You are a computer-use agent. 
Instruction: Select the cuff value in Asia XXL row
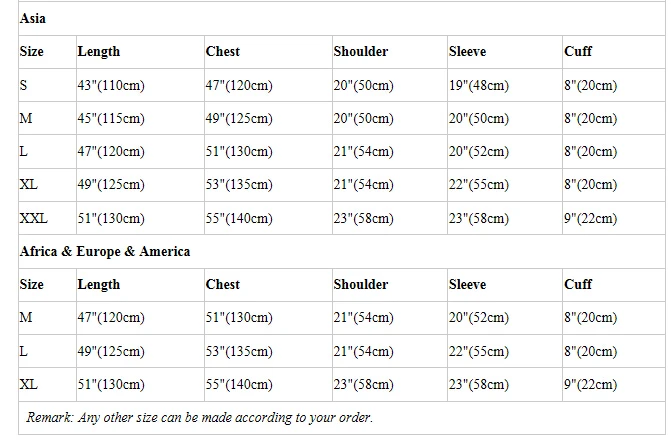tap(590, 218)
